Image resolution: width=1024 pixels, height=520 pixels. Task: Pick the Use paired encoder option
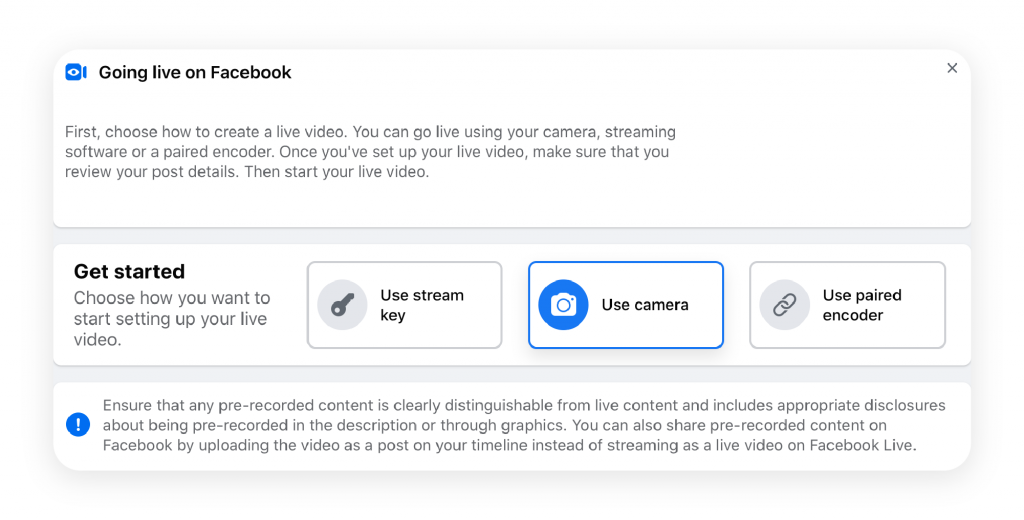(x=847, y=305)
